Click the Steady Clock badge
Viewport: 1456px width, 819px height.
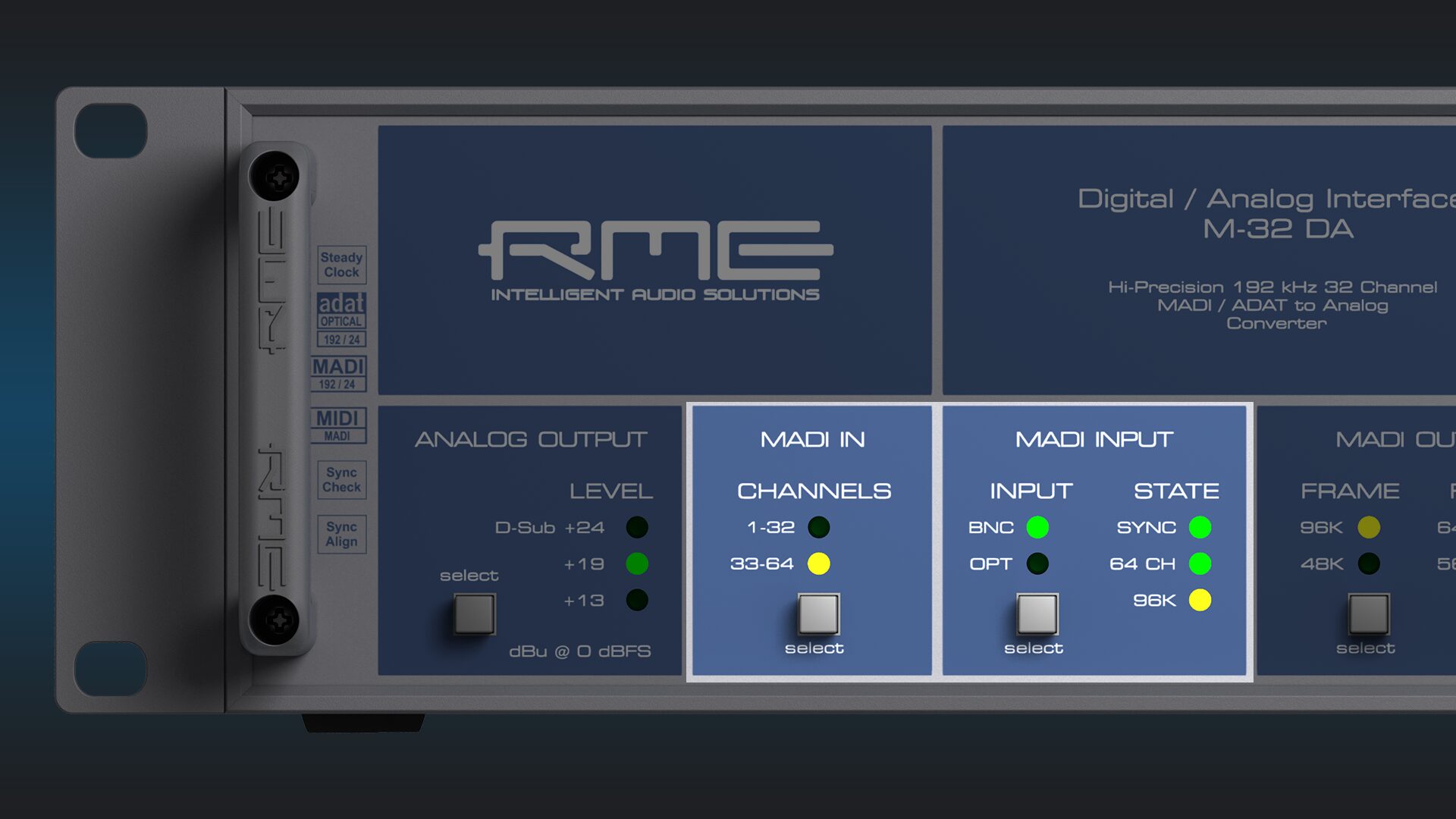tap(341, 265)
